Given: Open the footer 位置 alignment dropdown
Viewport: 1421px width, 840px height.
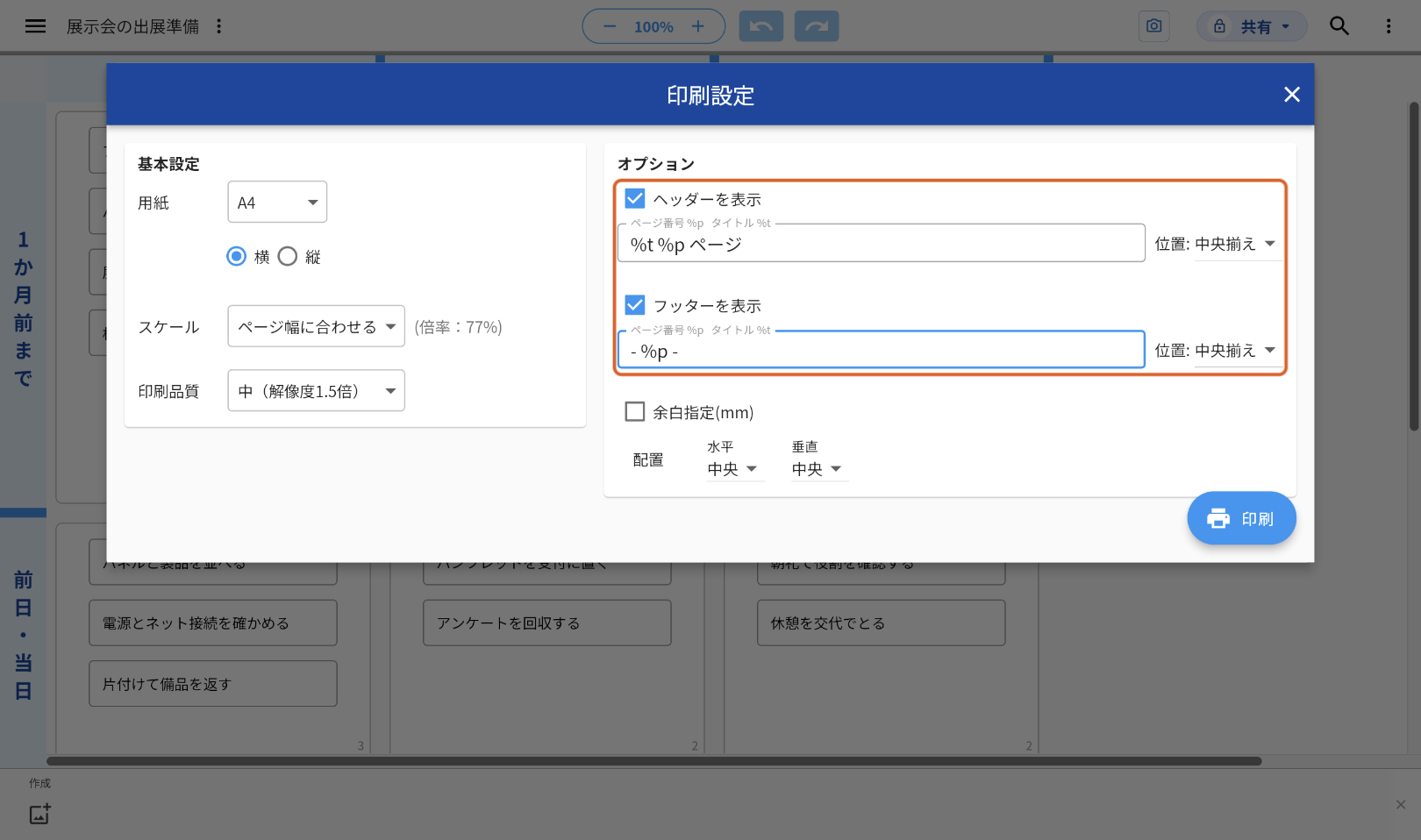Looking at the screenshot, I should [1239, 351].
